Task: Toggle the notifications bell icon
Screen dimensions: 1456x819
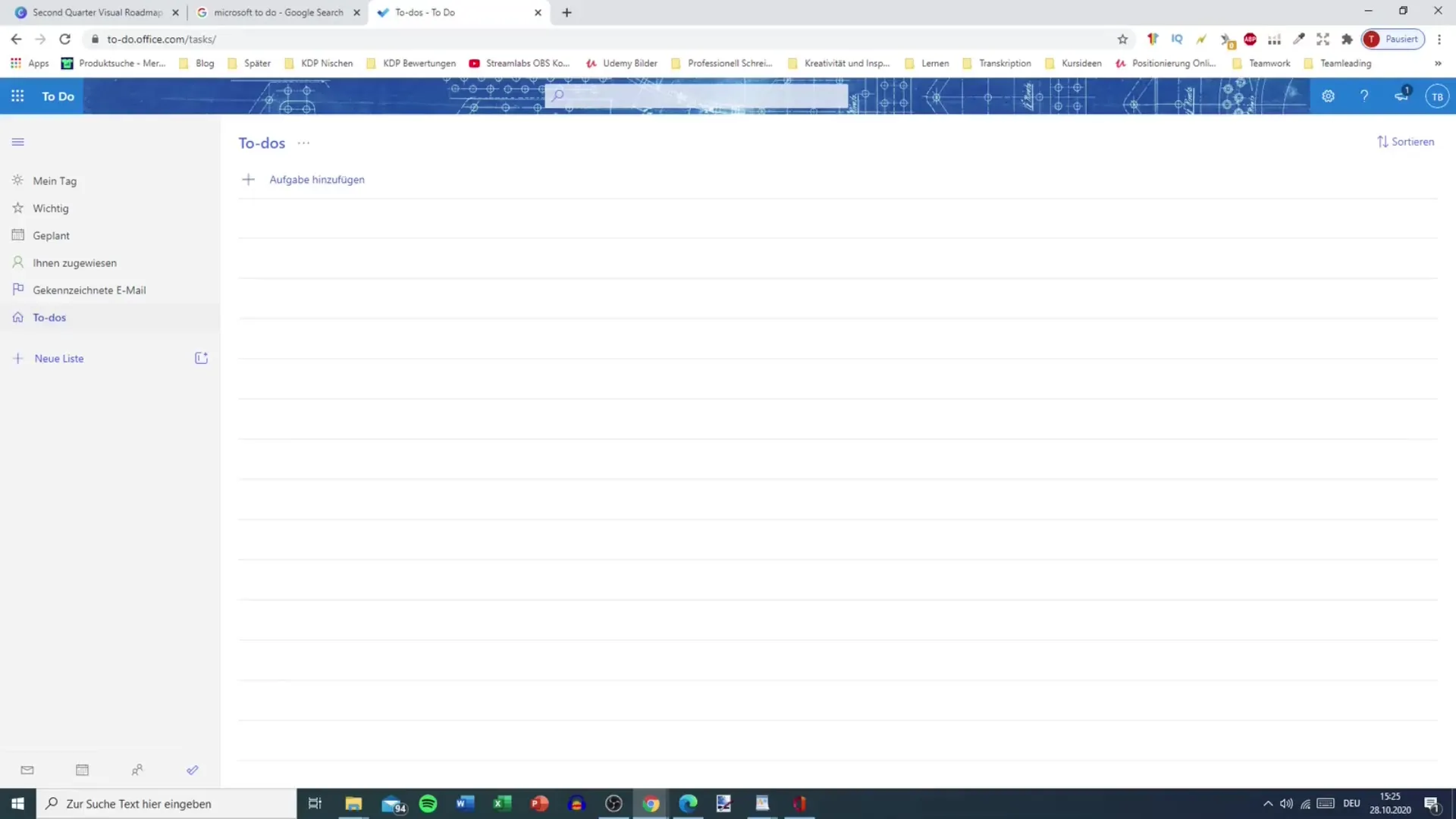Action: pyautogui.click(x=1401, y=95)
